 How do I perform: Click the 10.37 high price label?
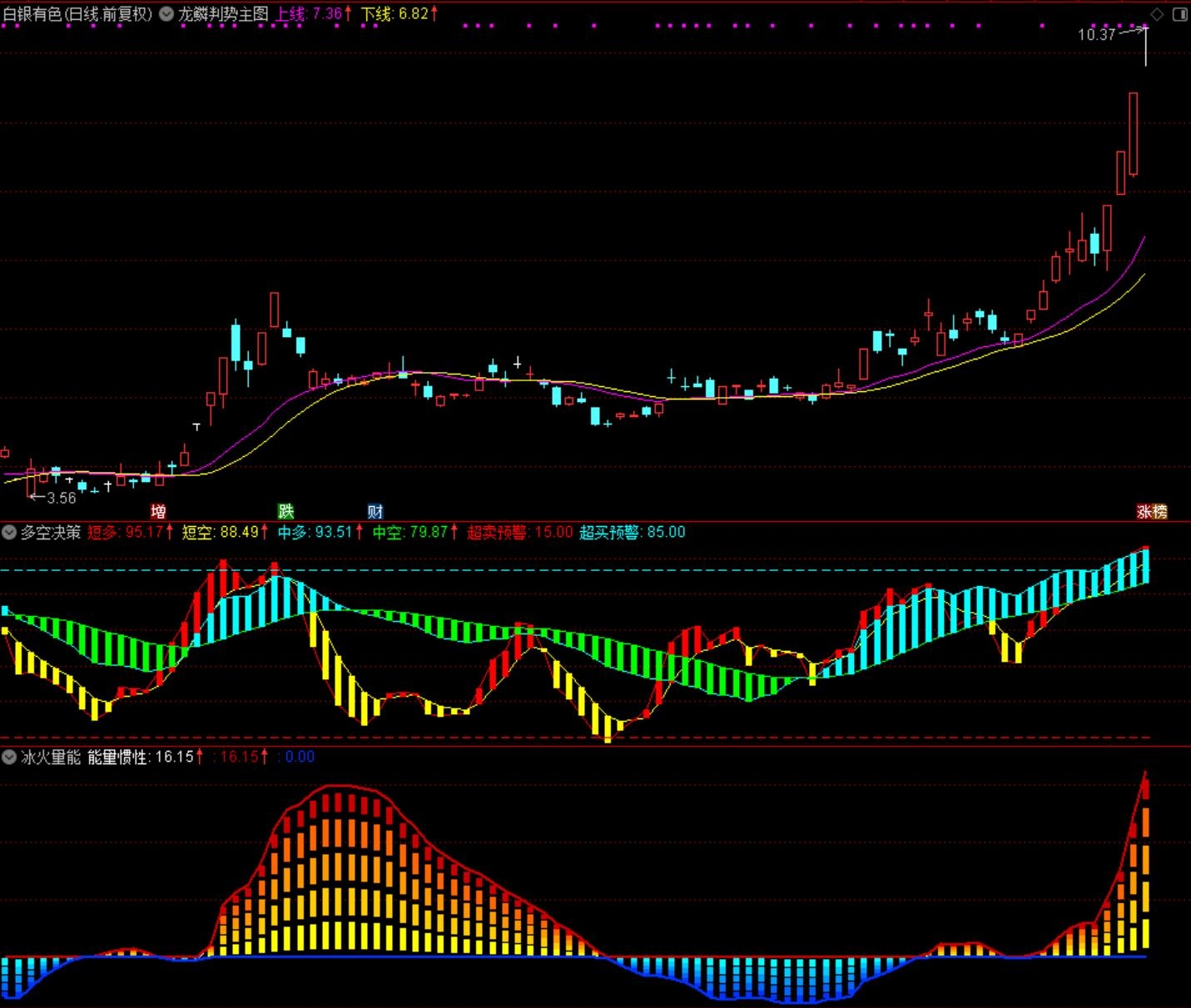tap(1096, 34)
